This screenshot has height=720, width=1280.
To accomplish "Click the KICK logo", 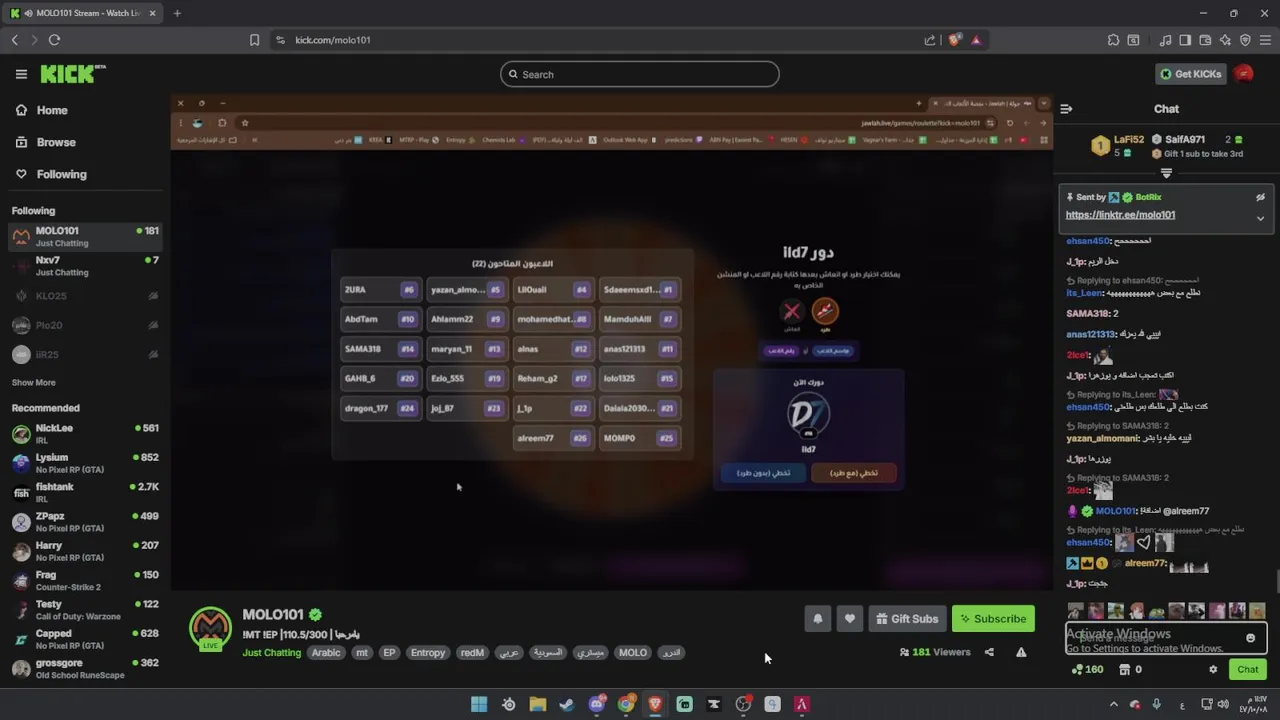I will tap(72, 74).
